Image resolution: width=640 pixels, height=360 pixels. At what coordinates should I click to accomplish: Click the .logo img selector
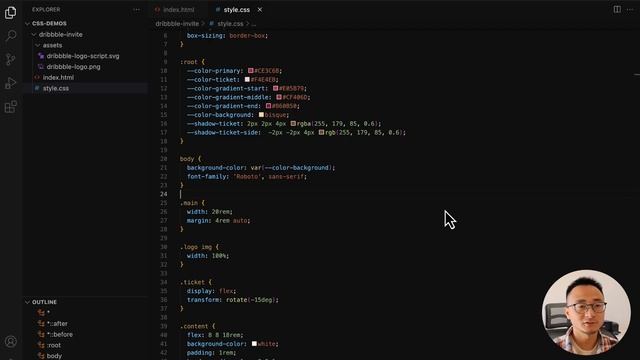click(x=196, y=247)
